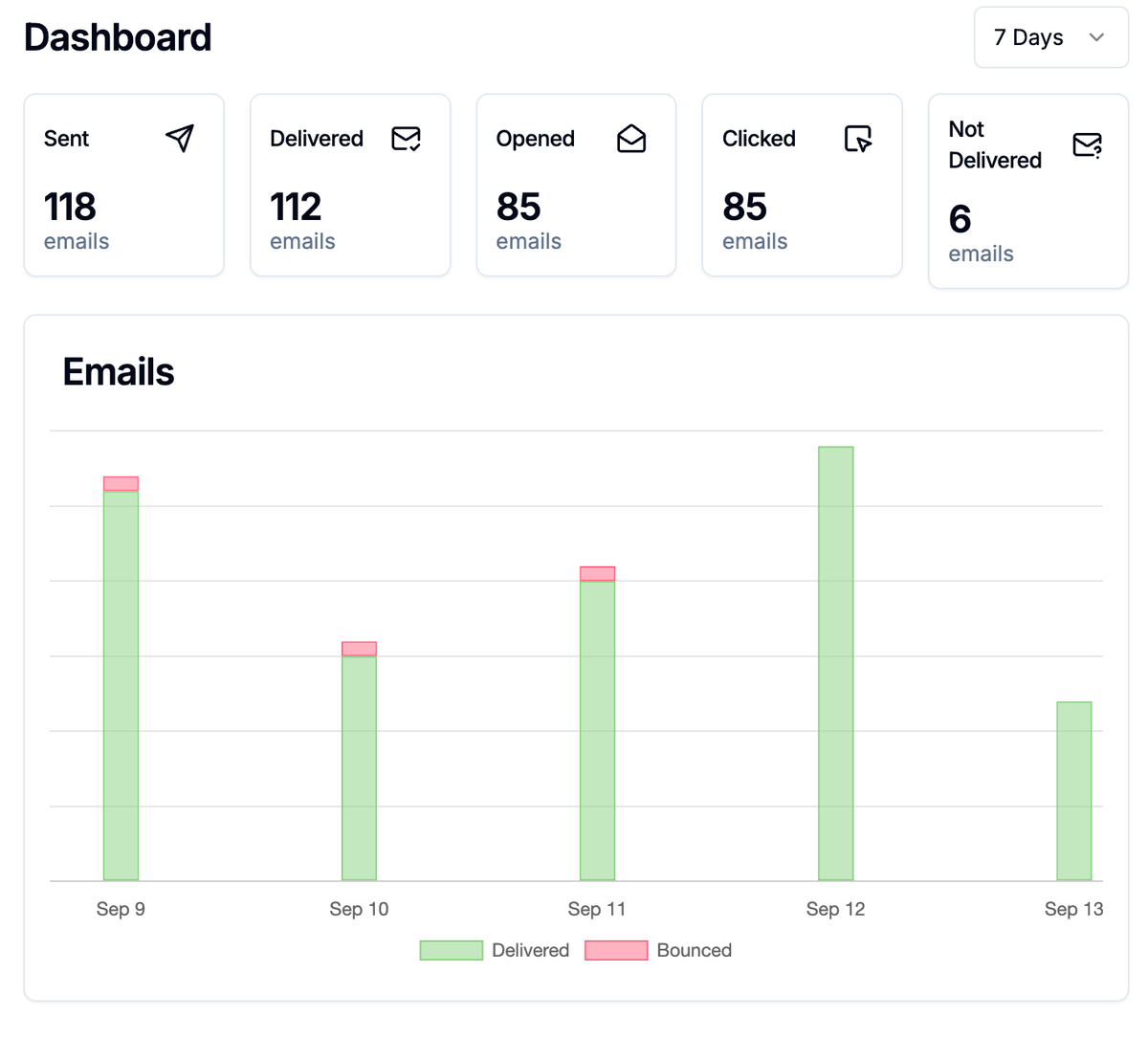Select the Sep 9 green delivered bar
Image resolution: width=1148 pixels, height=1039 pixels.
[x=121, y=684]
